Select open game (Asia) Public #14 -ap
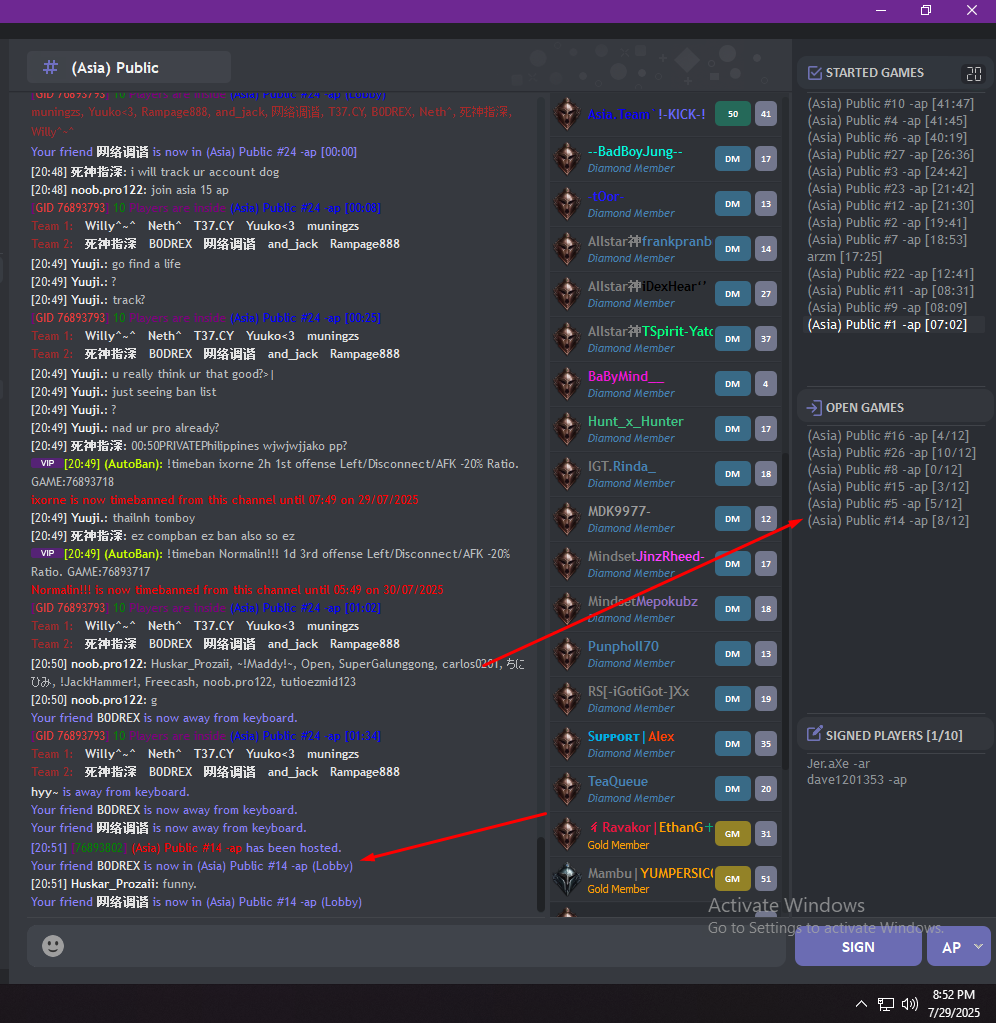 (888, 521)
